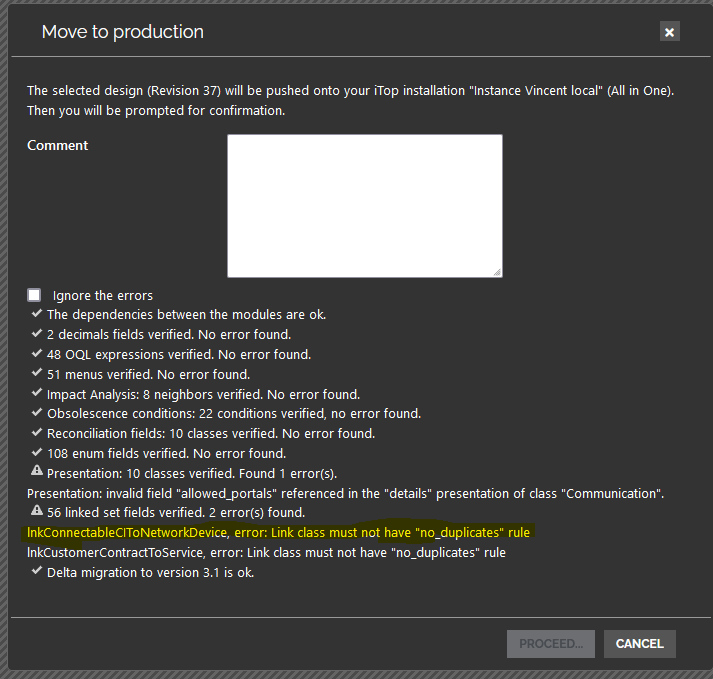Click checkmark icon beside Reconciliation fields
This screenshot has width=713, height=679.
[36, 433]
